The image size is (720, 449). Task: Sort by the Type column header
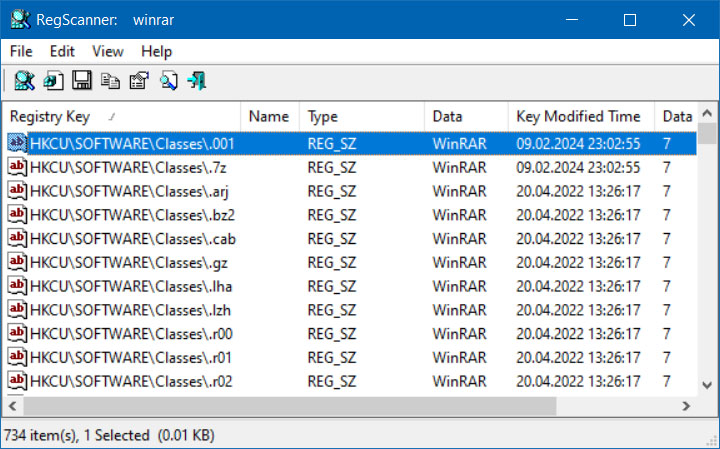[x=362, y=117]
